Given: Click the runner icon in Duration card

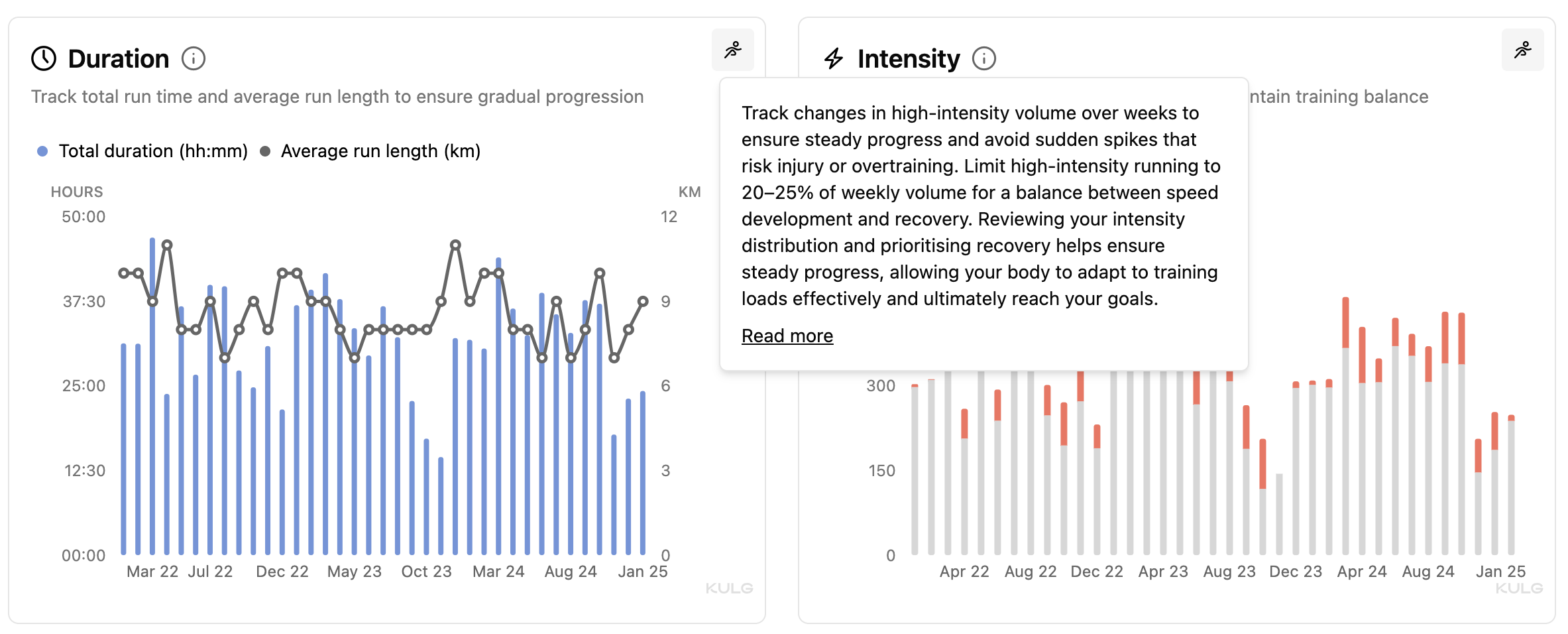Looking at the screenshot, I should [732, 50].
